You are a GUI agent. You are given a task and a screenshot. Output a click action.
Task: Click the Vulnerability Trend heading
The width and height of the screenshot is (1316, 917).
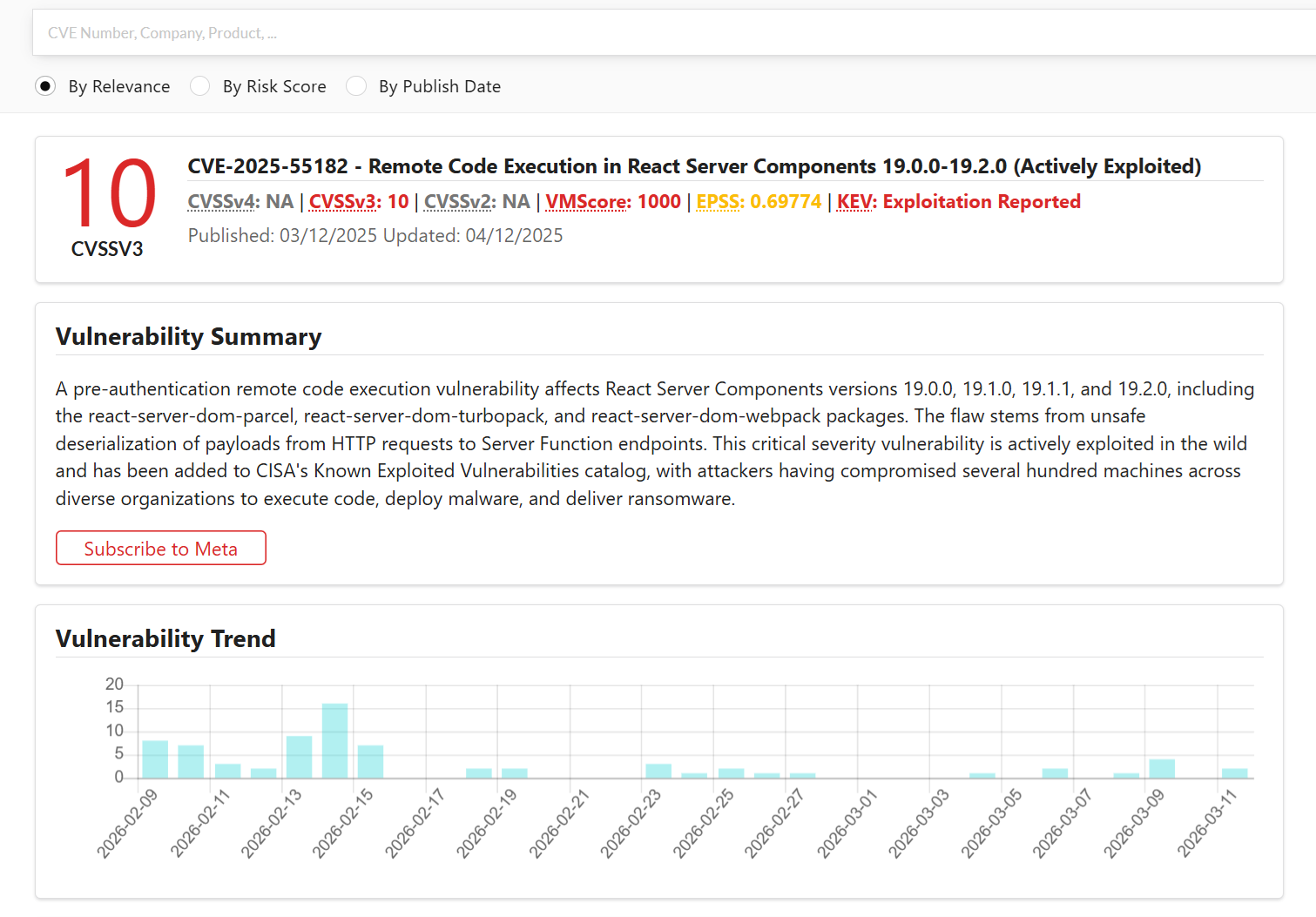coord(165,639)
